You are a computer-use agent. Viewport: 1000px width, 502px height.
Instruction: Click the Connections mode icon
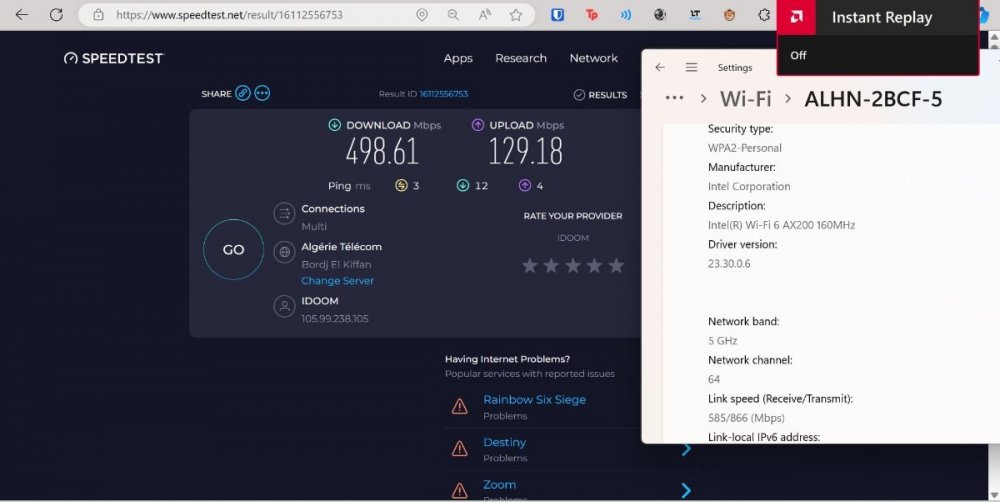tap(284, 214)
